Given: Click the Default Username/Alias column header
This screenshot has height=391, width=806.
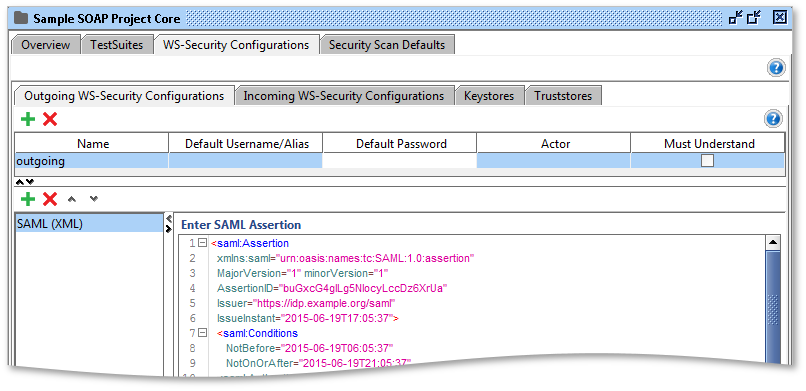Looking at the screenshot, I should point(246,143).
